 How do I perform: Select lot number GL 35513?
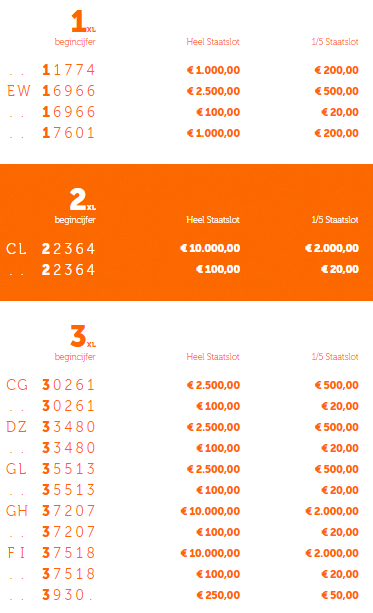click(x=51, y=469)
